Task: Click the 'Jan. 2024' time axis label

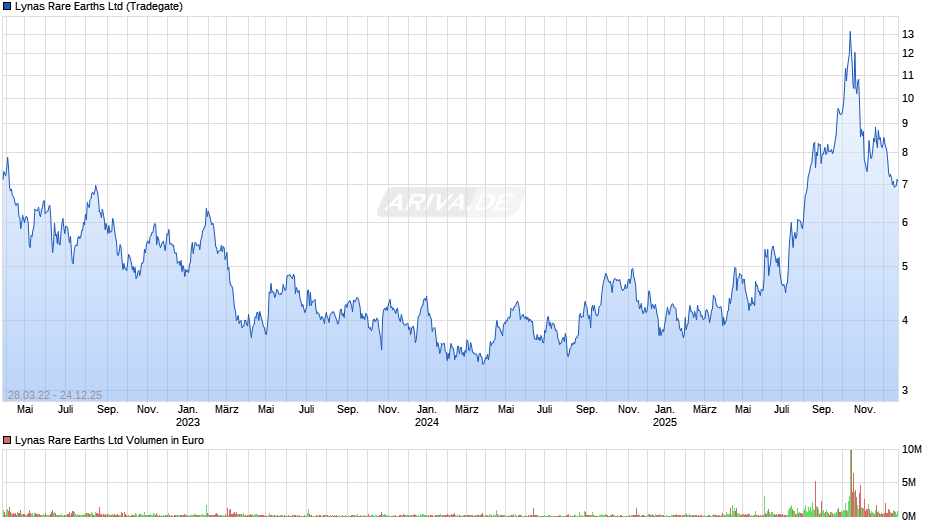Action: (427, 416)
